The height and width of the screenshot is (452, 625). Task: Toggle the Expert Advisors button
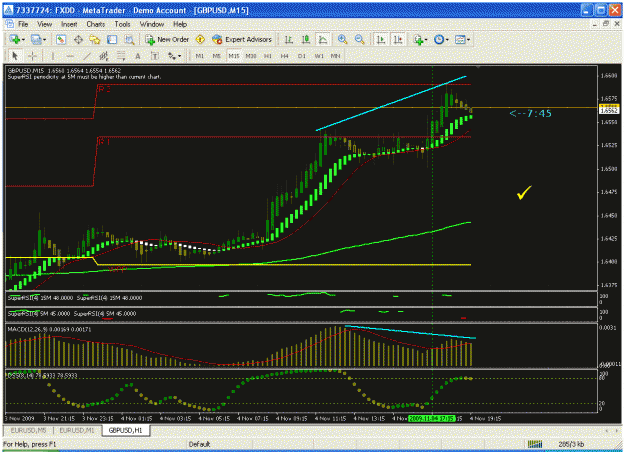(242, 39)
